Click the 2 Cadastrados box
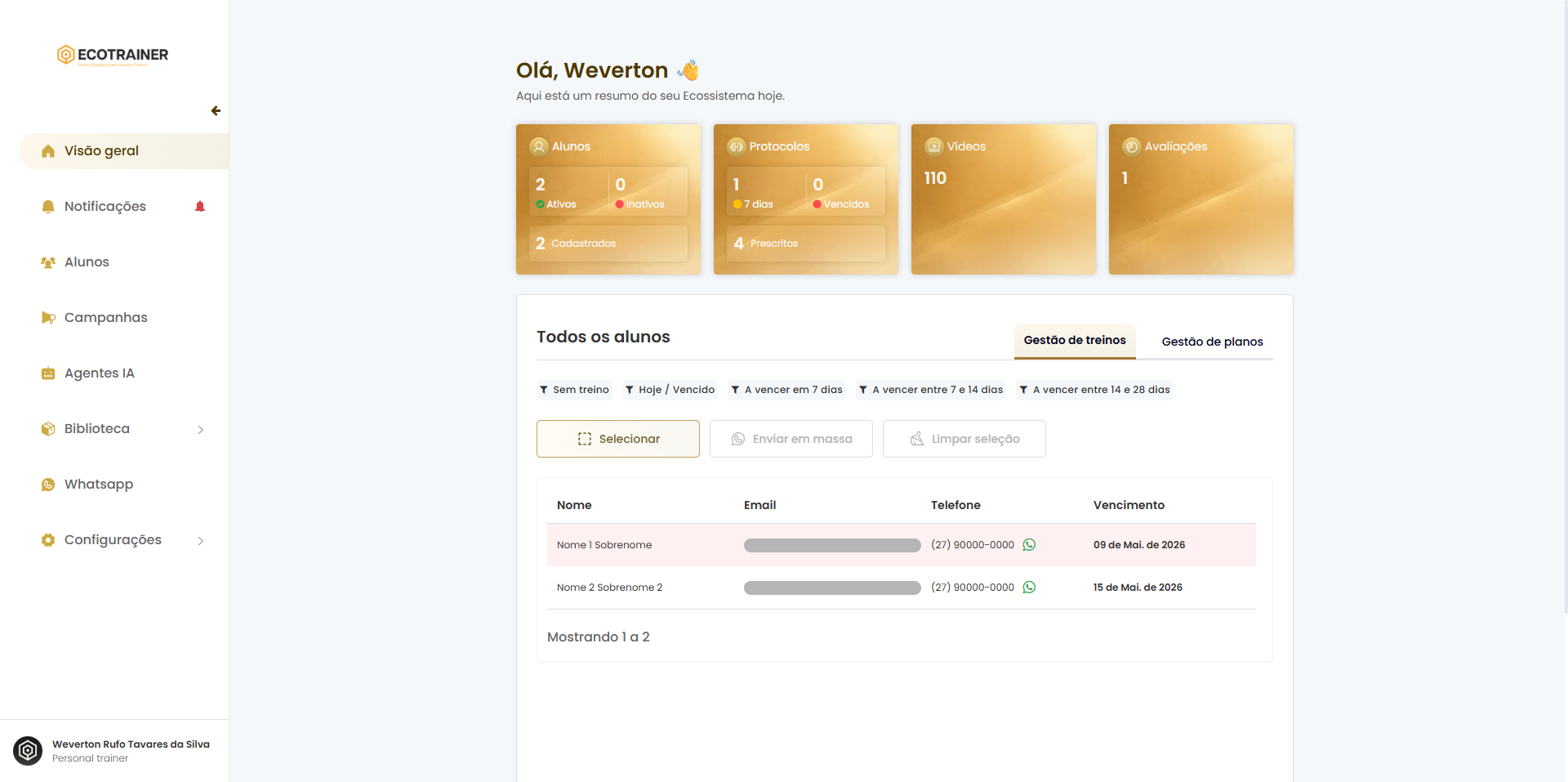Viewport: 1568px width, 782px height. [x=608, y=244]
